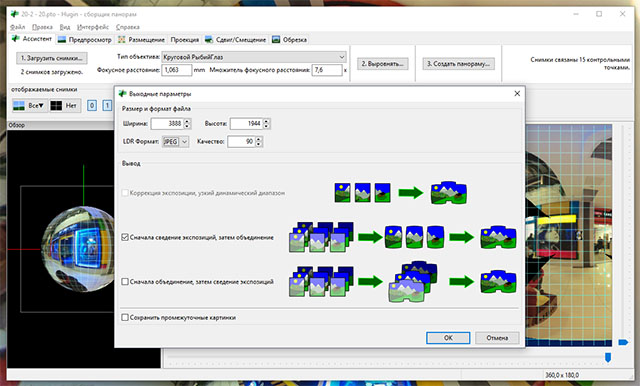Click the blue horizontal field-of-view slider handle
640x386 pixels.
pos(608,357)
